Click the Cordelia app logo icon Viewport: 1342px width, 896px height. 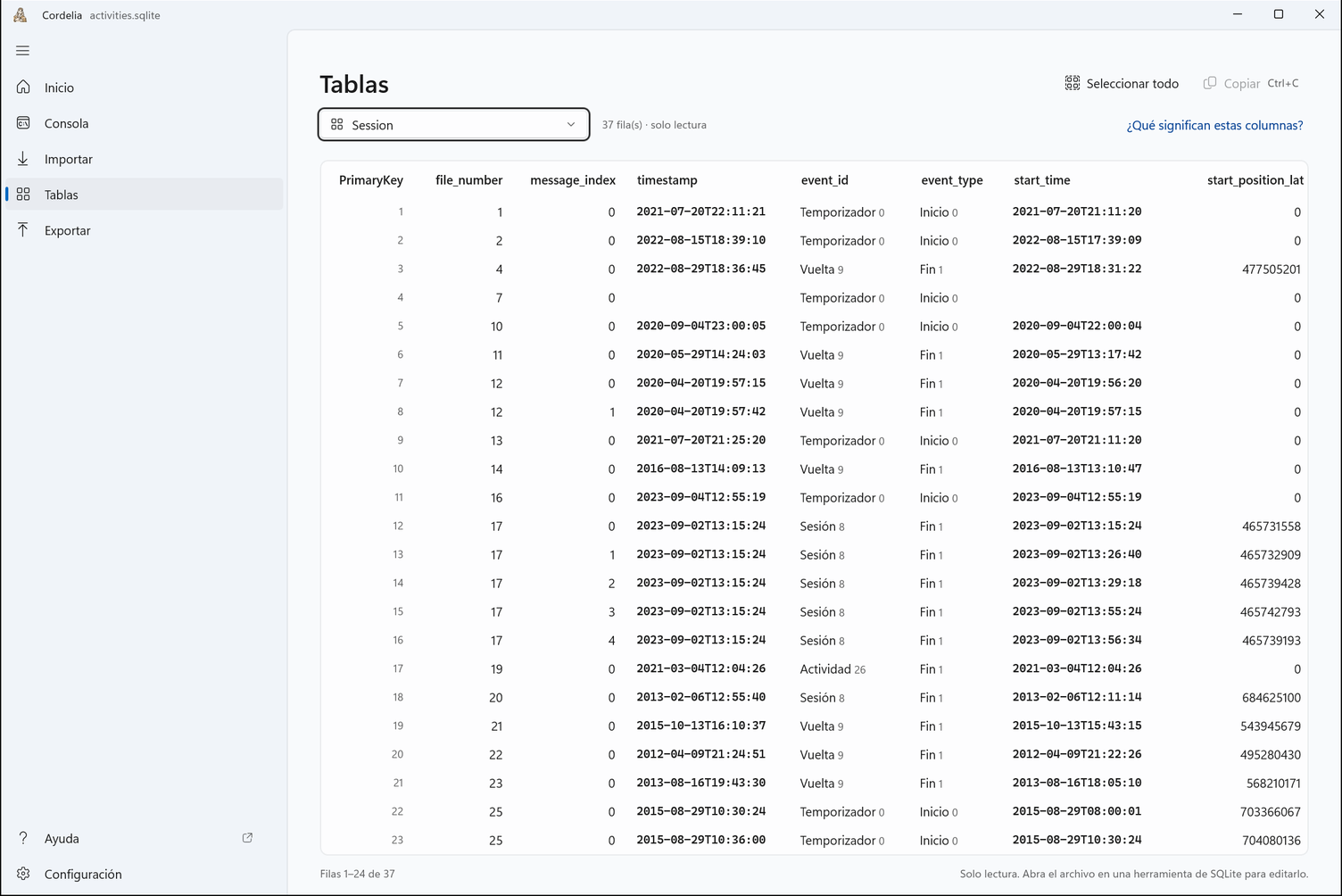[x=20, y=15]
